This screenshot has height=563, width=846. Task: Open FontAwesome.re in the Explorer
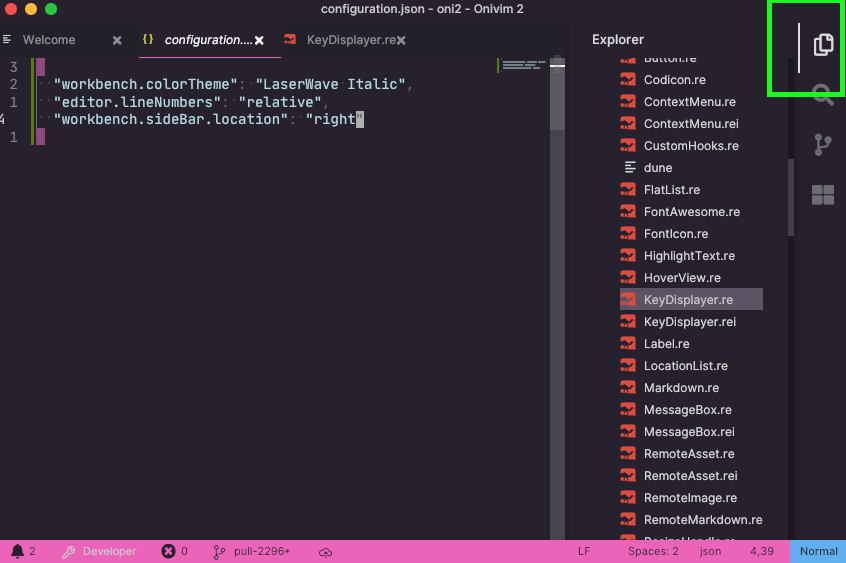pos(692,212)
